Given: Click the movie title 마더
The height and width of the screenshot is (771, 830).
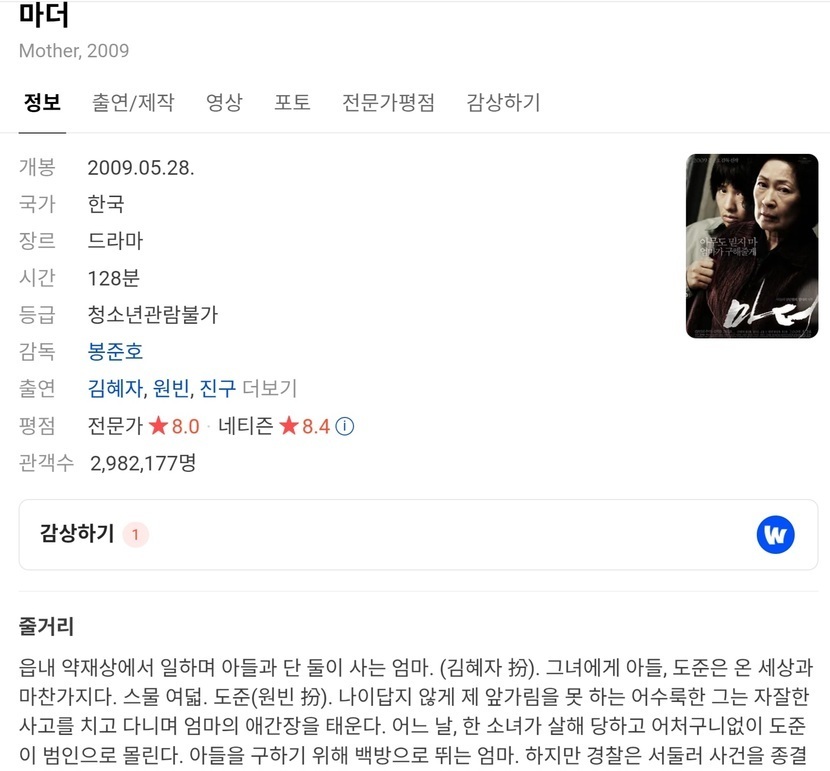Looking at the screenshot, I should pos(44,15).
